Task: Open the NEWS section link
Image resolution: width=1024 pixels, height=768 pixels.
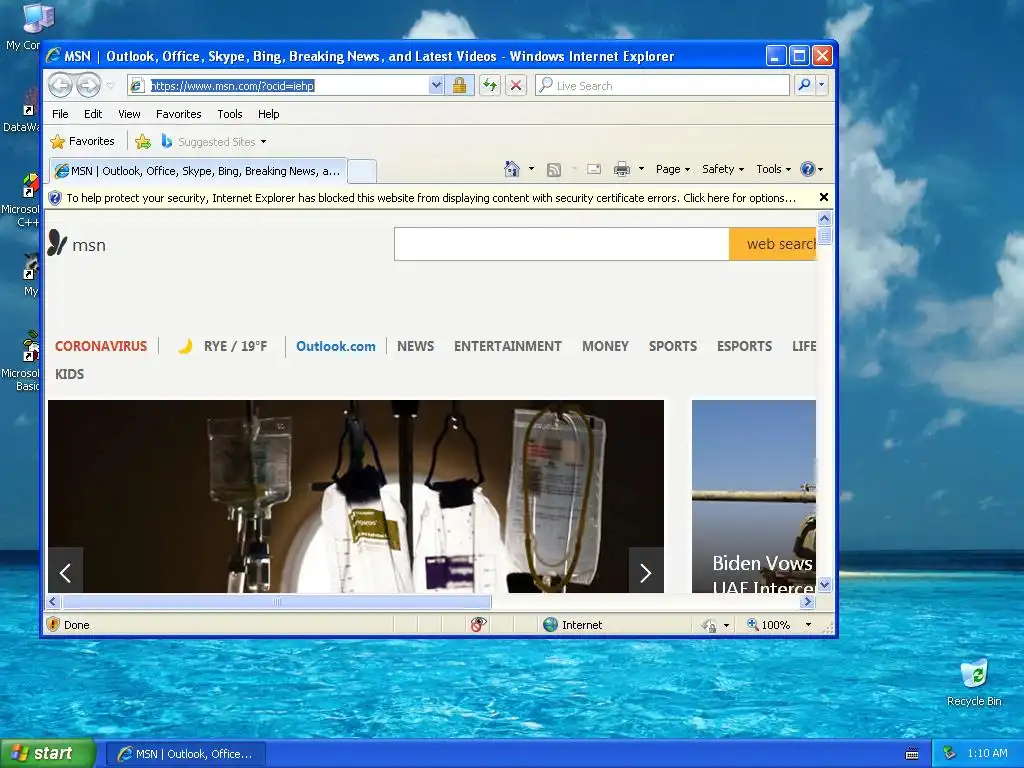Action: [415, 346]
